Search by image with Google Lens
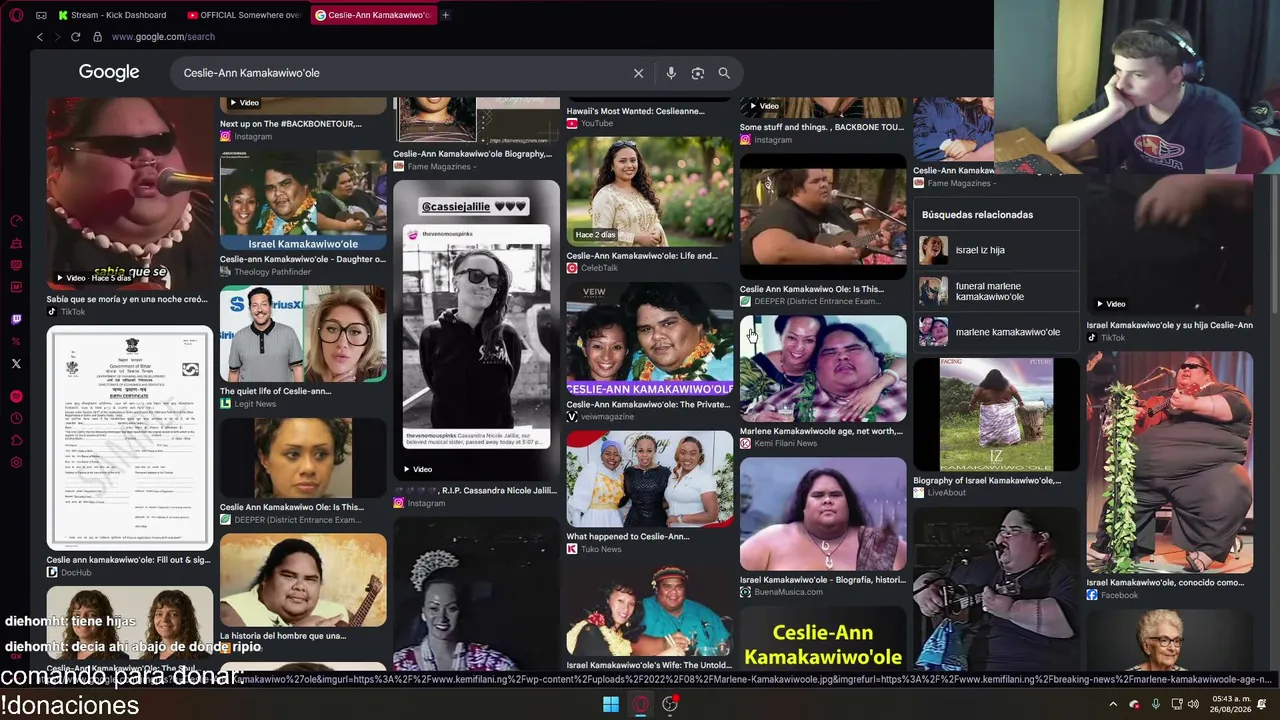The image size is (1280, 720). [x=698, y=73]
